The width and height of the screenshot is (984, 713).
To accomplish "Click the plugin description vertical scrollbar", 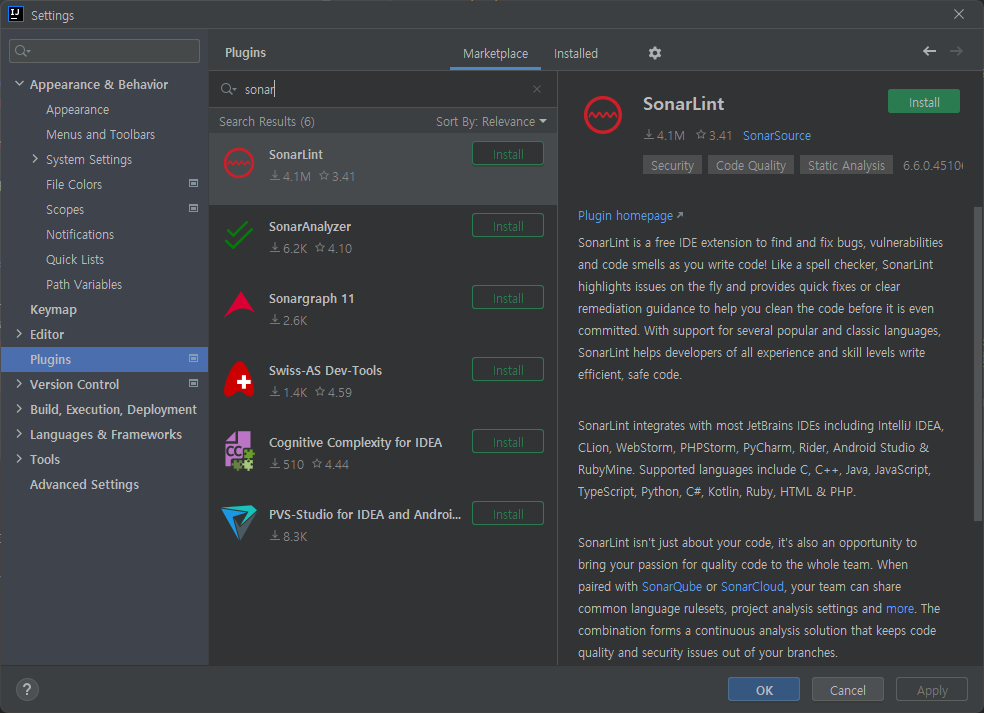I will [977, 364].
